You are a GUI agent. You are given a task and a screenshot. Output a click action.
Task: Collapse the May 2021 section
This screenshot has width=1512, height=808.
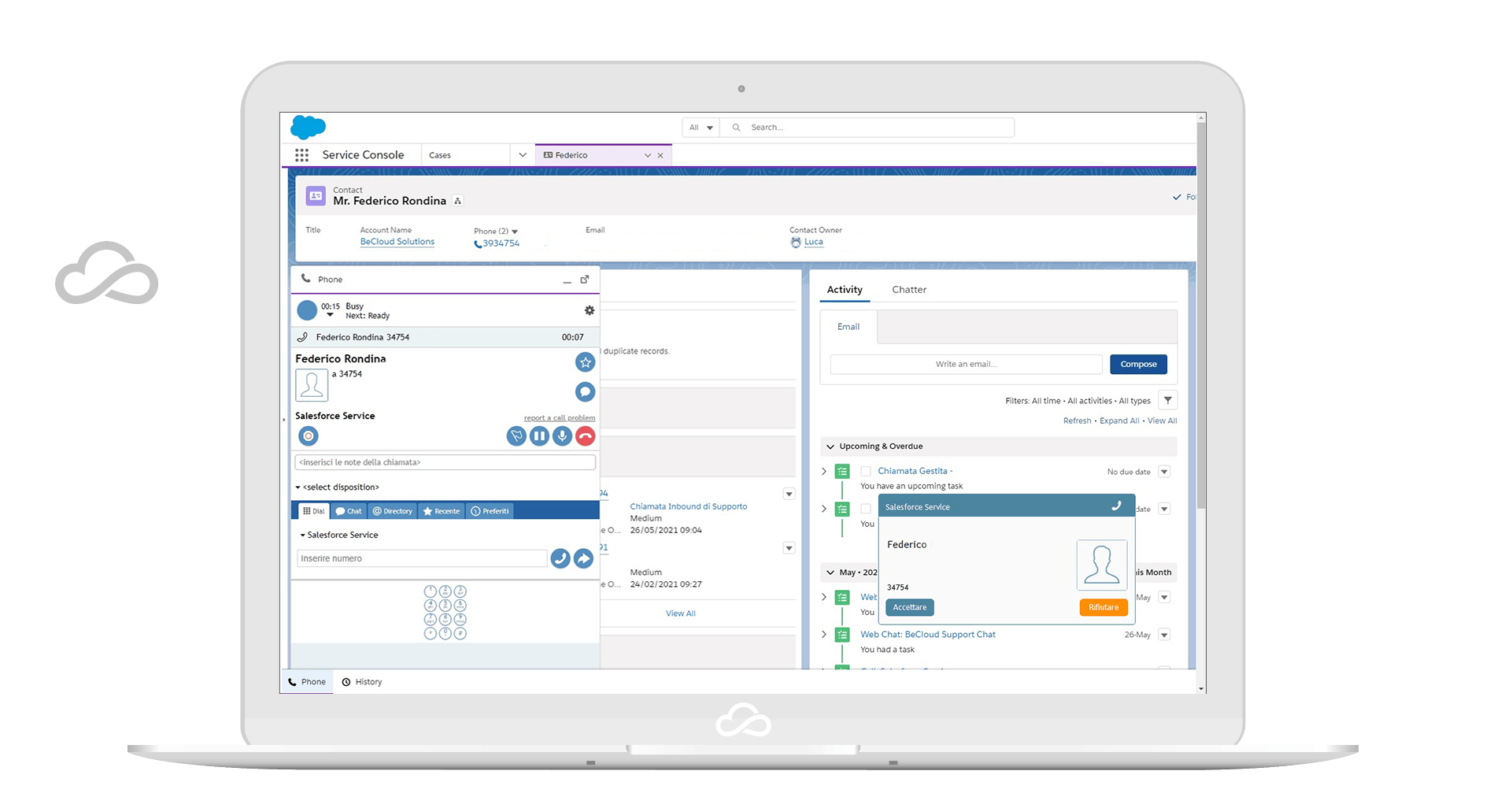pyautogui.click(x=830, y=573)
